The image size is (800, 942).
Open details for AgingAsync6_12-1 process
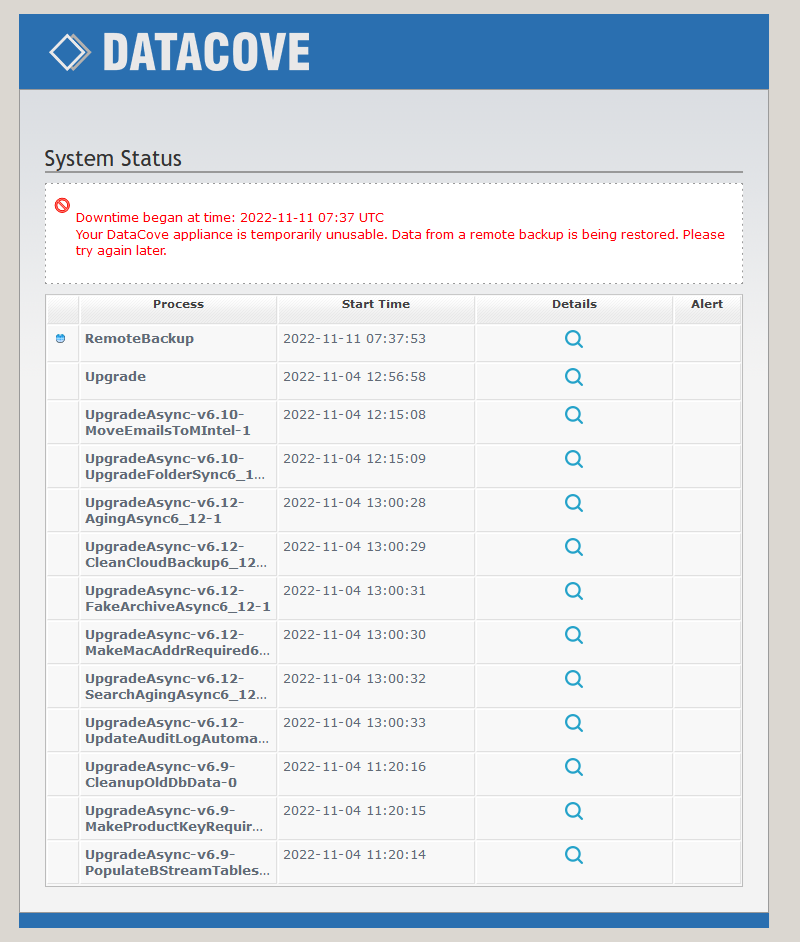tap(573, 503)
